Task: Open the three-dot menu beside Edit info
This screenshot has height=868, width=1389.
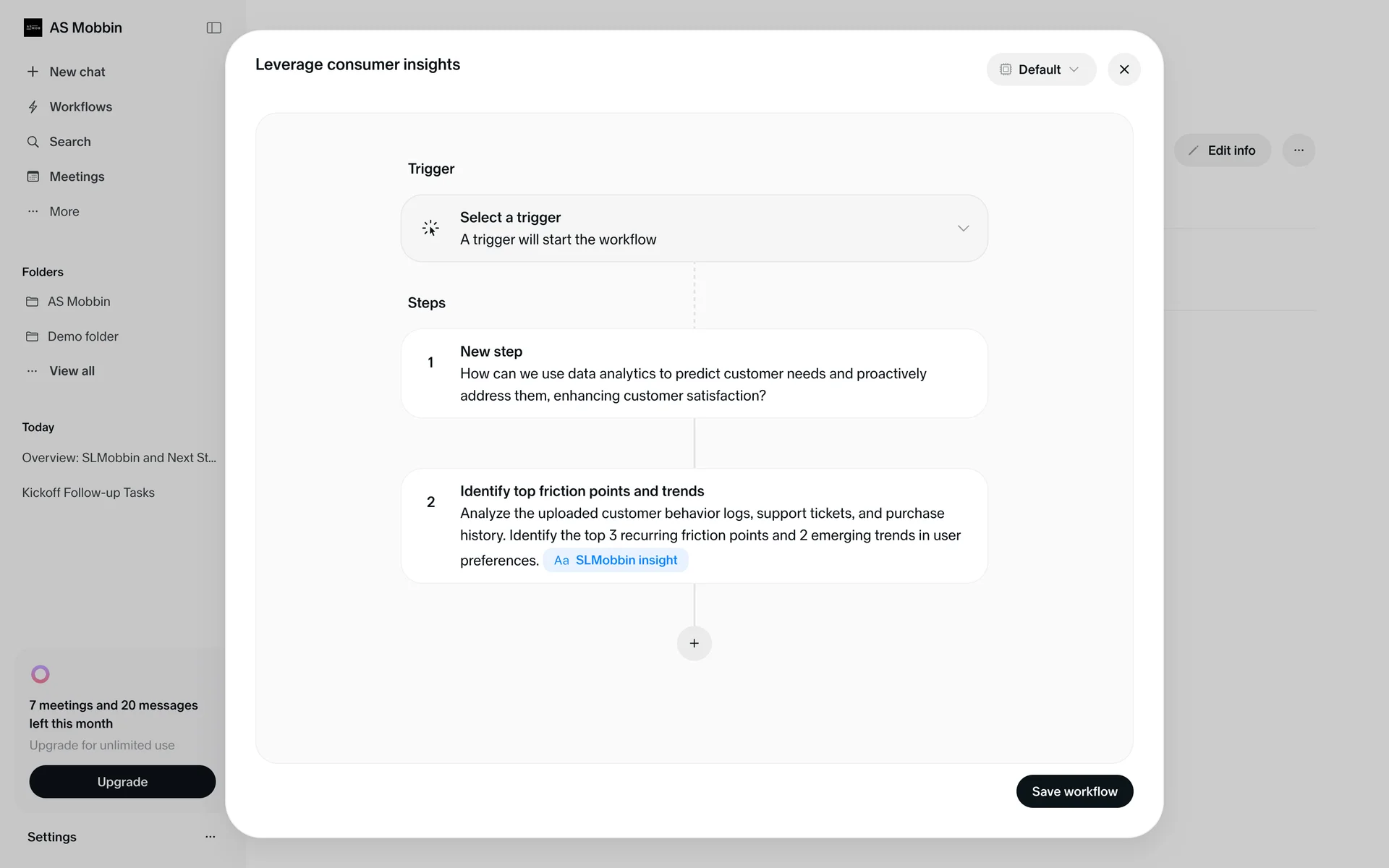Action: [x=1299, y=150]
